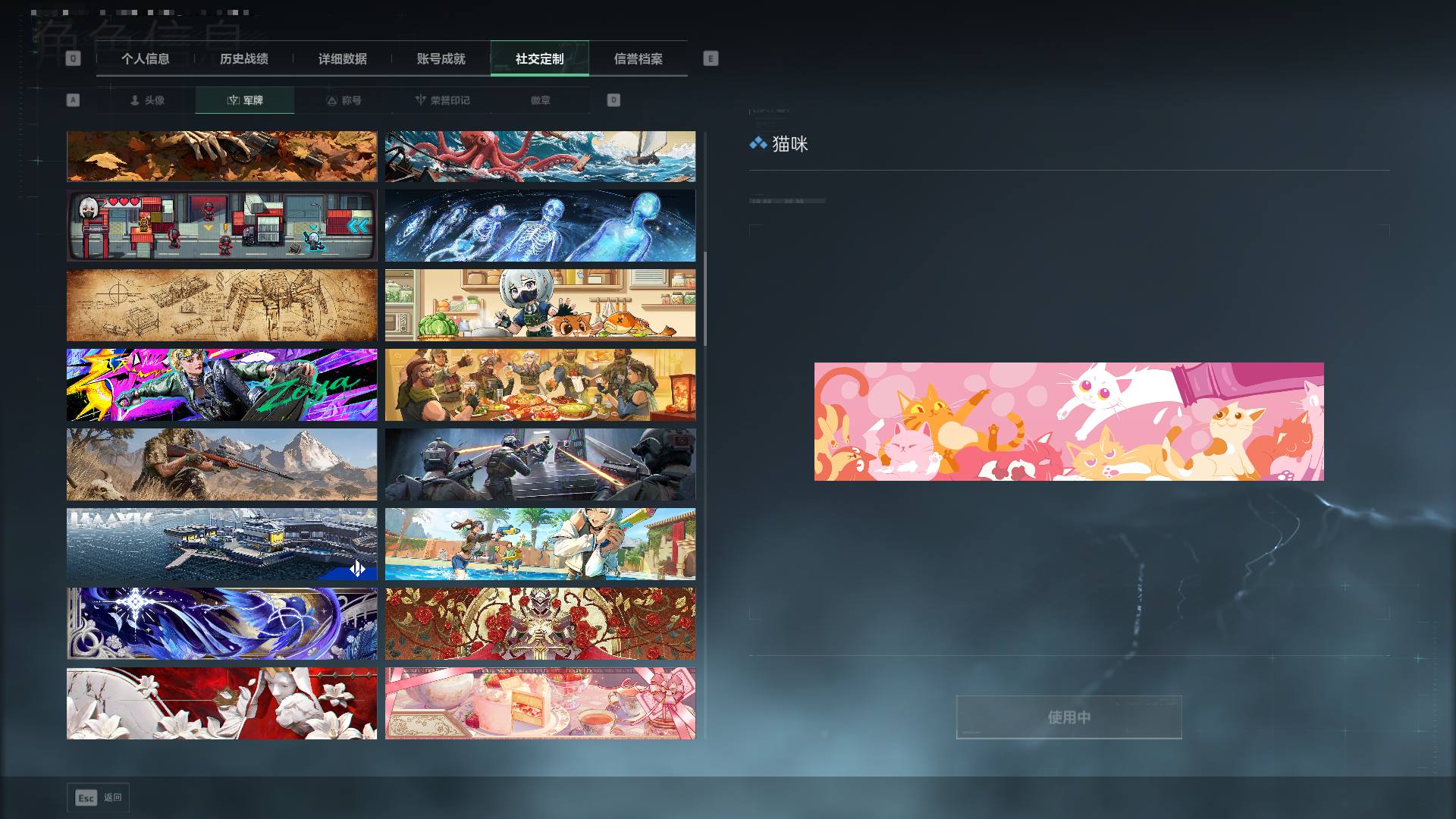Select the 账号成就 tab
This screenshot has height=819, width=1456.
coord(441,58)
